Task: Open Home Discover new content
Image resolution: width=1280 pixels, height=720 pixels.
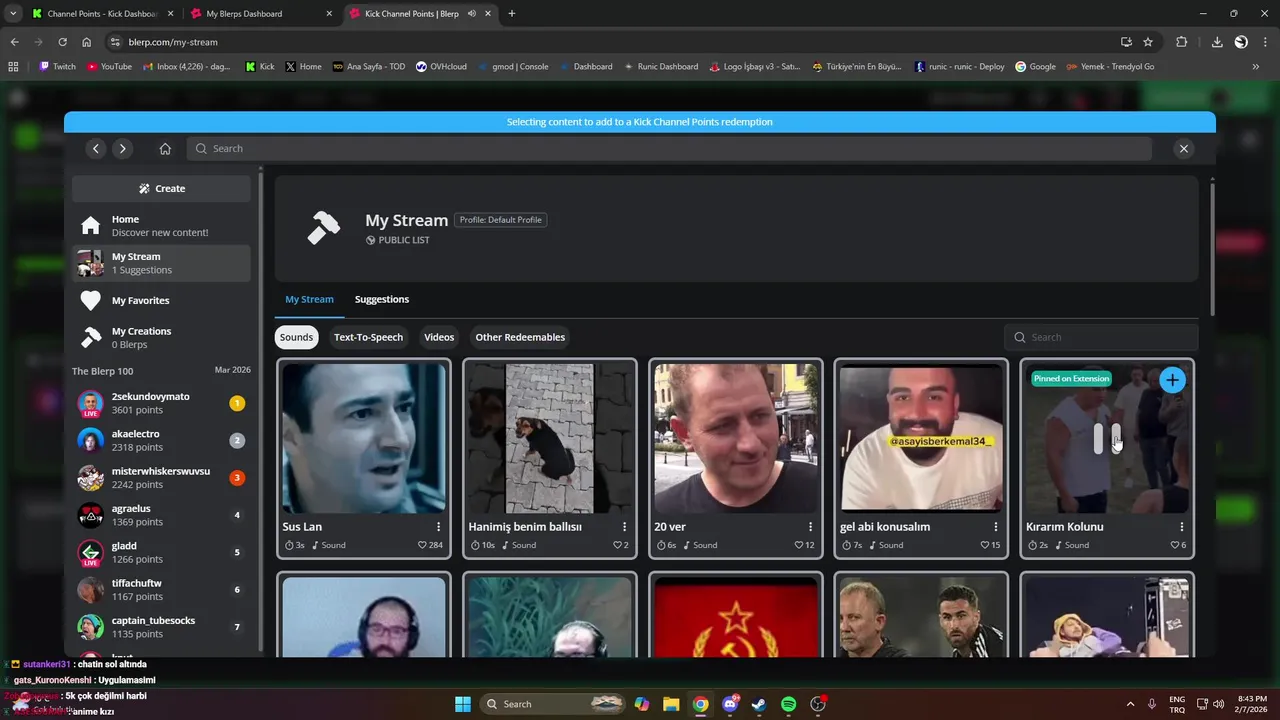Action: [161, 226]
